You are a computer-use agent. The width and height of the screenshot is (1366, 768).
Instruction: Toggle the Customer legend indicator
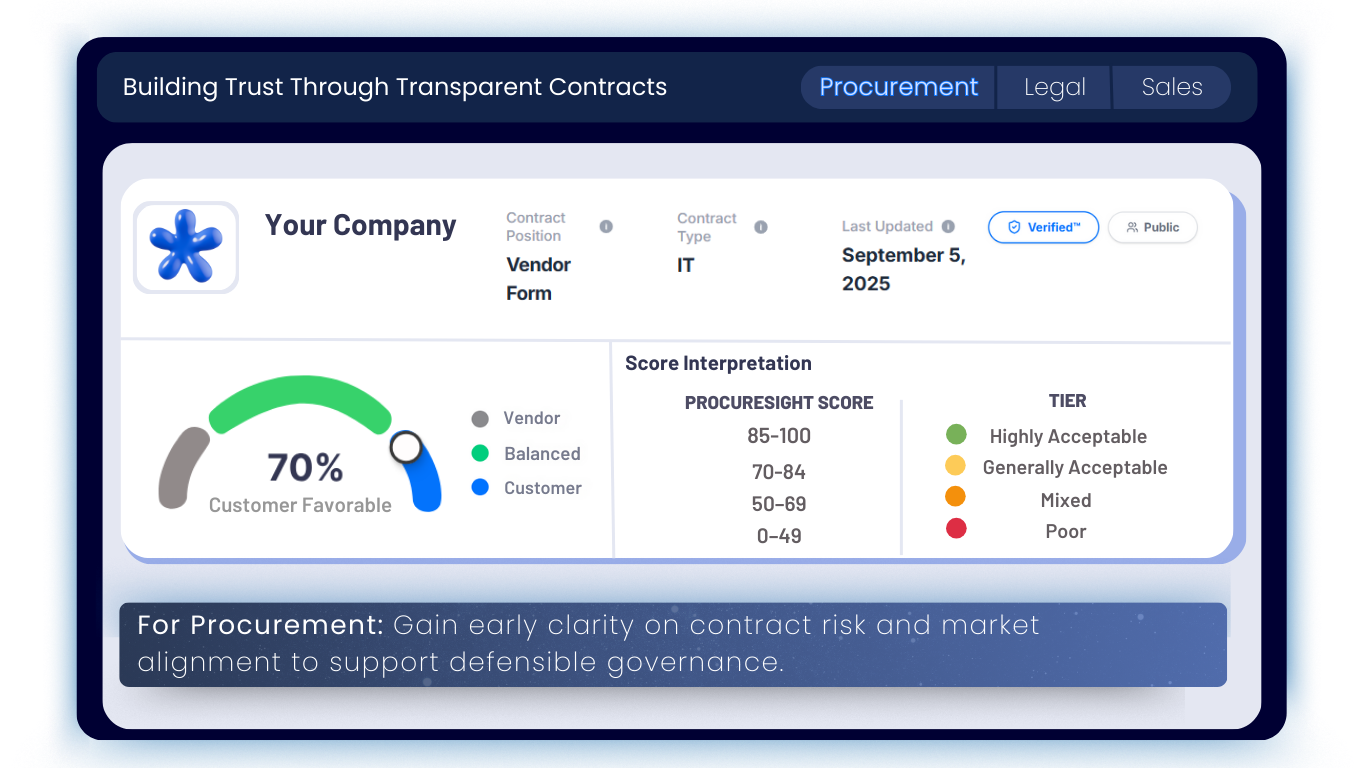[x=480, y=488]
